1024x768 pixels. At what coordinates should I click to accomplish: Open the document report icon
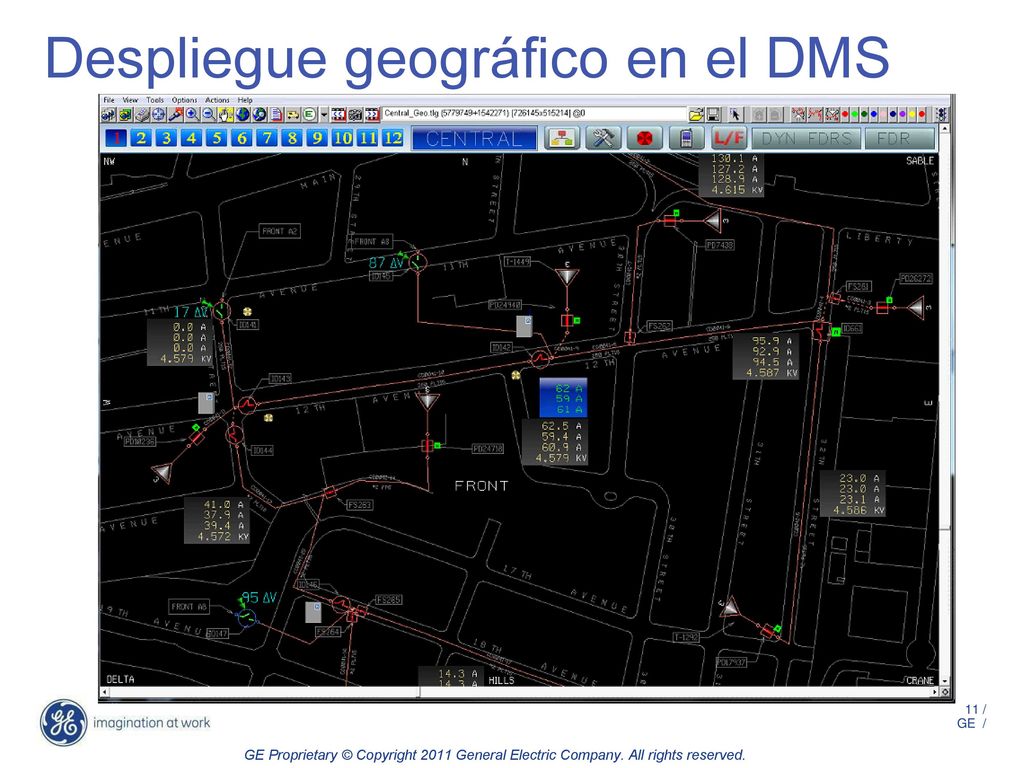(x=276, y=115)
